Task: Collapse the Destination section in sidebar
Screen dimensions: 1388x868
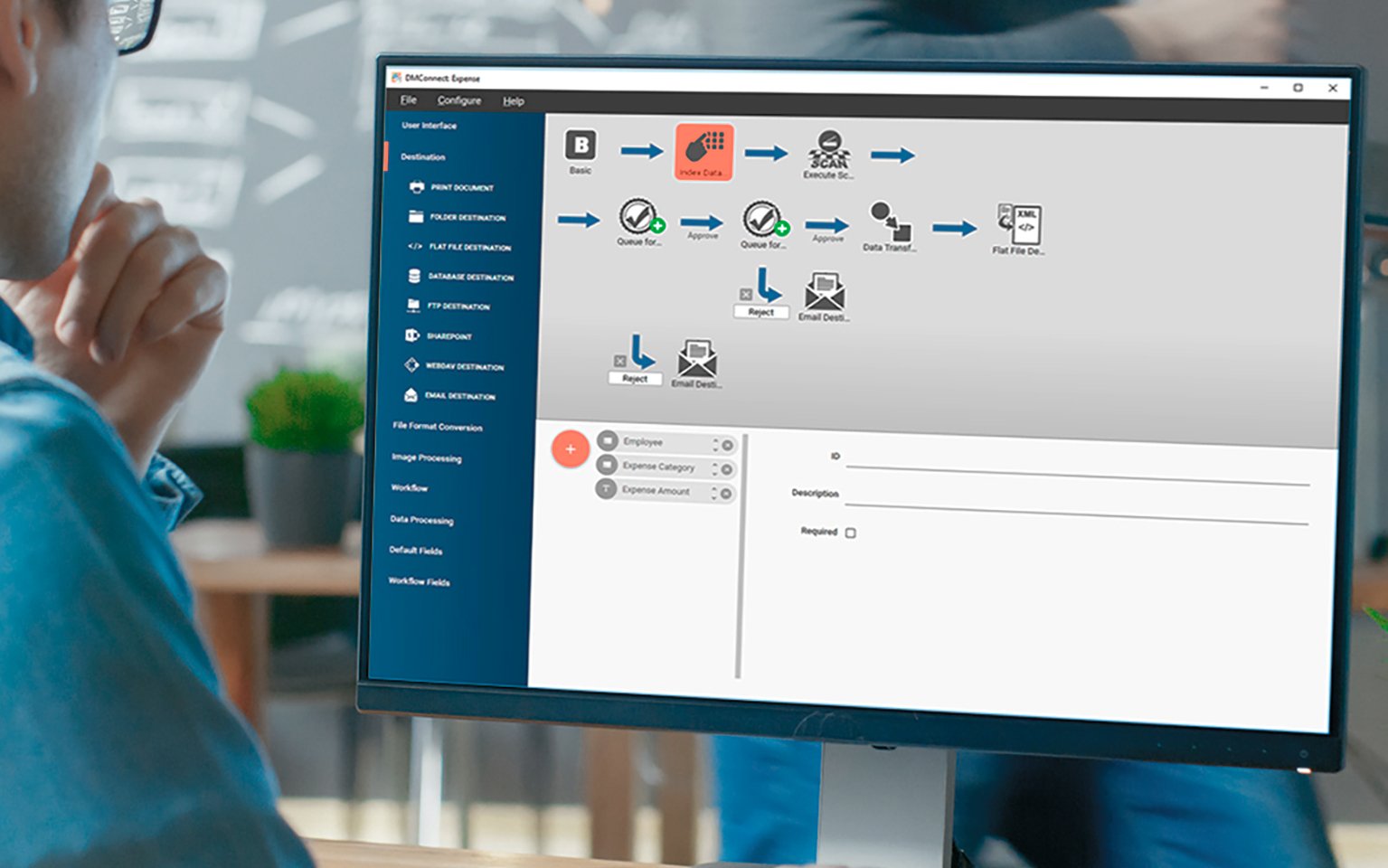Action: [x=421, y=157]
